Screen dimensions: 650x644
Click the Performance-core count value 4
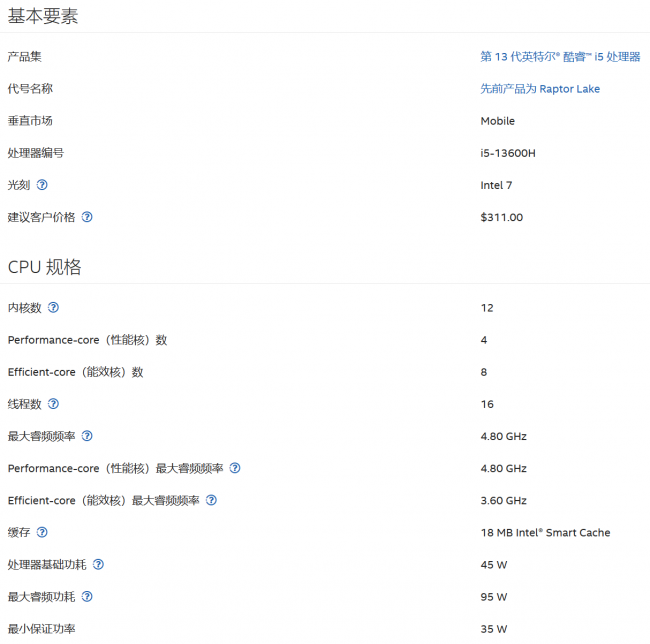[x=484, y=340]
